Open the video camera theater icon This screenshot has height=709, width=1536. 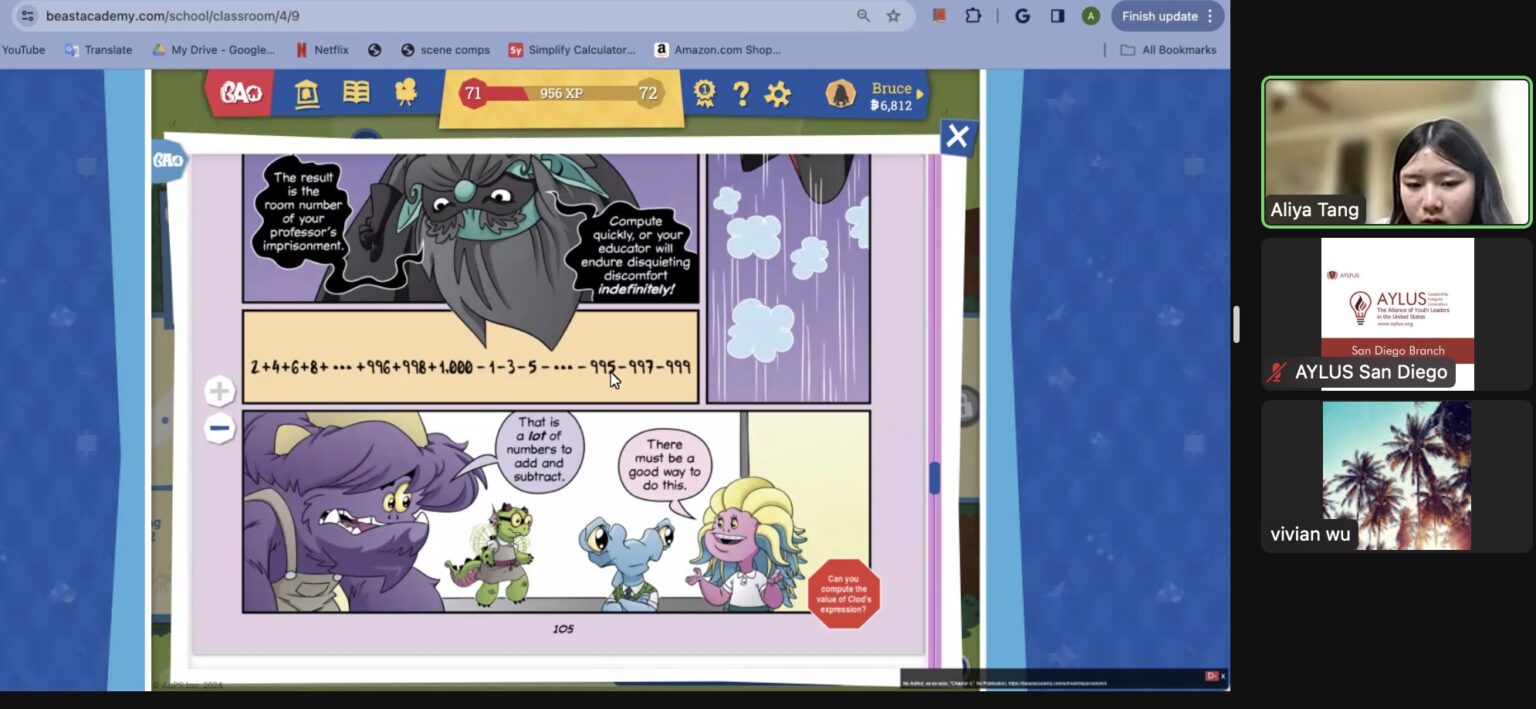point(405,93)
